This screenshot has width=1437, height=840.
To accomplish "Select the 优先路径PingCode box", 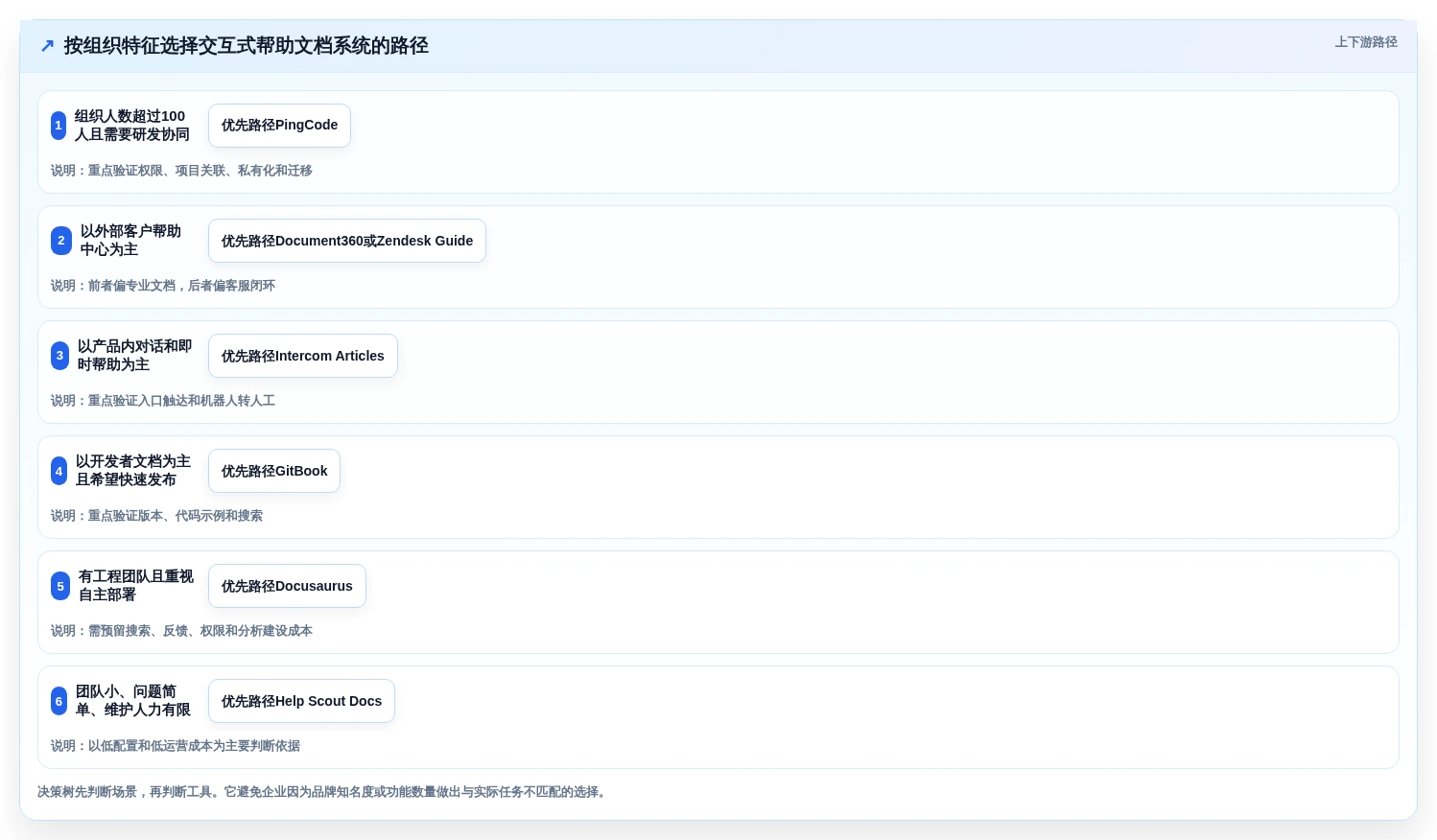I will click(279, 126).
